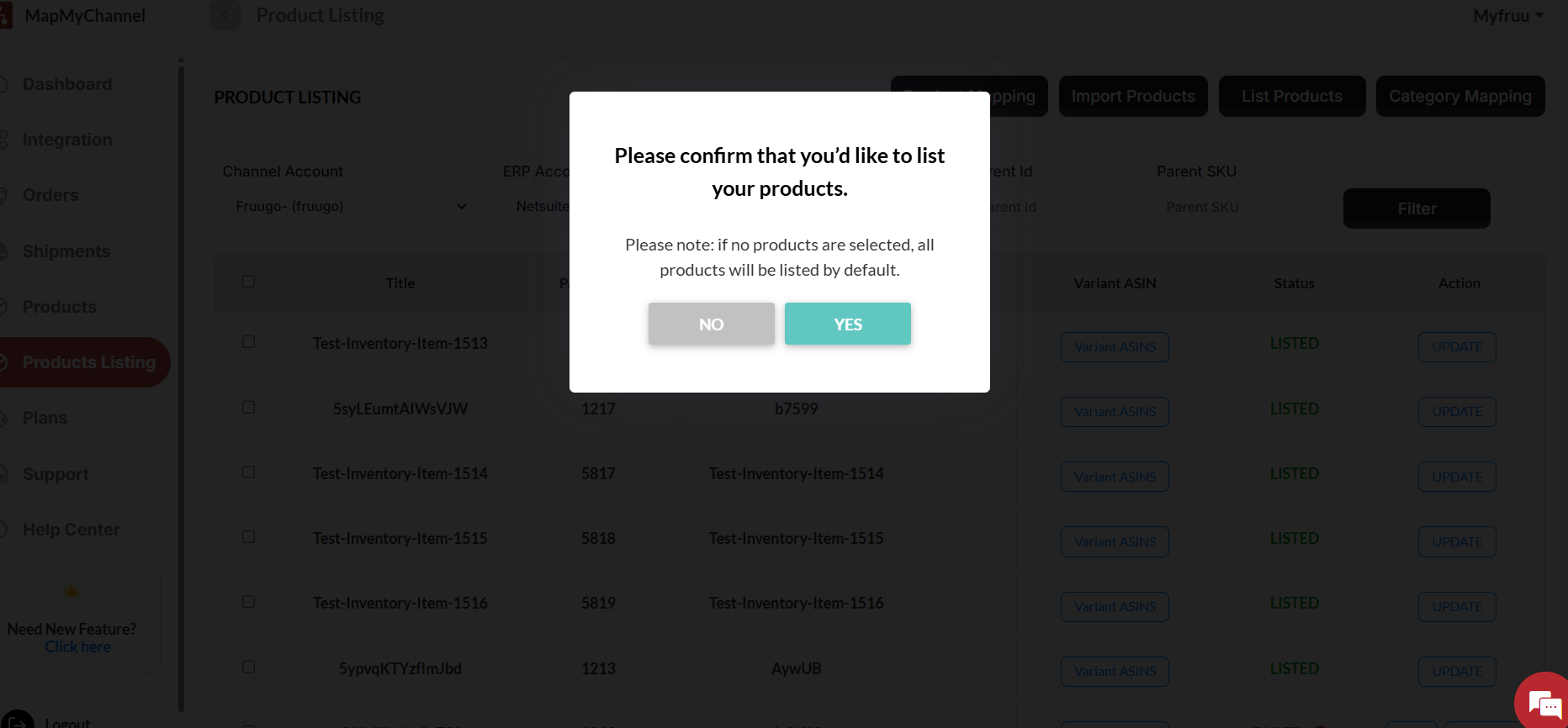Confirm listing with the YES button
Image resolution: width=1568 pixels, height=728 pixels.
[847, 324]
